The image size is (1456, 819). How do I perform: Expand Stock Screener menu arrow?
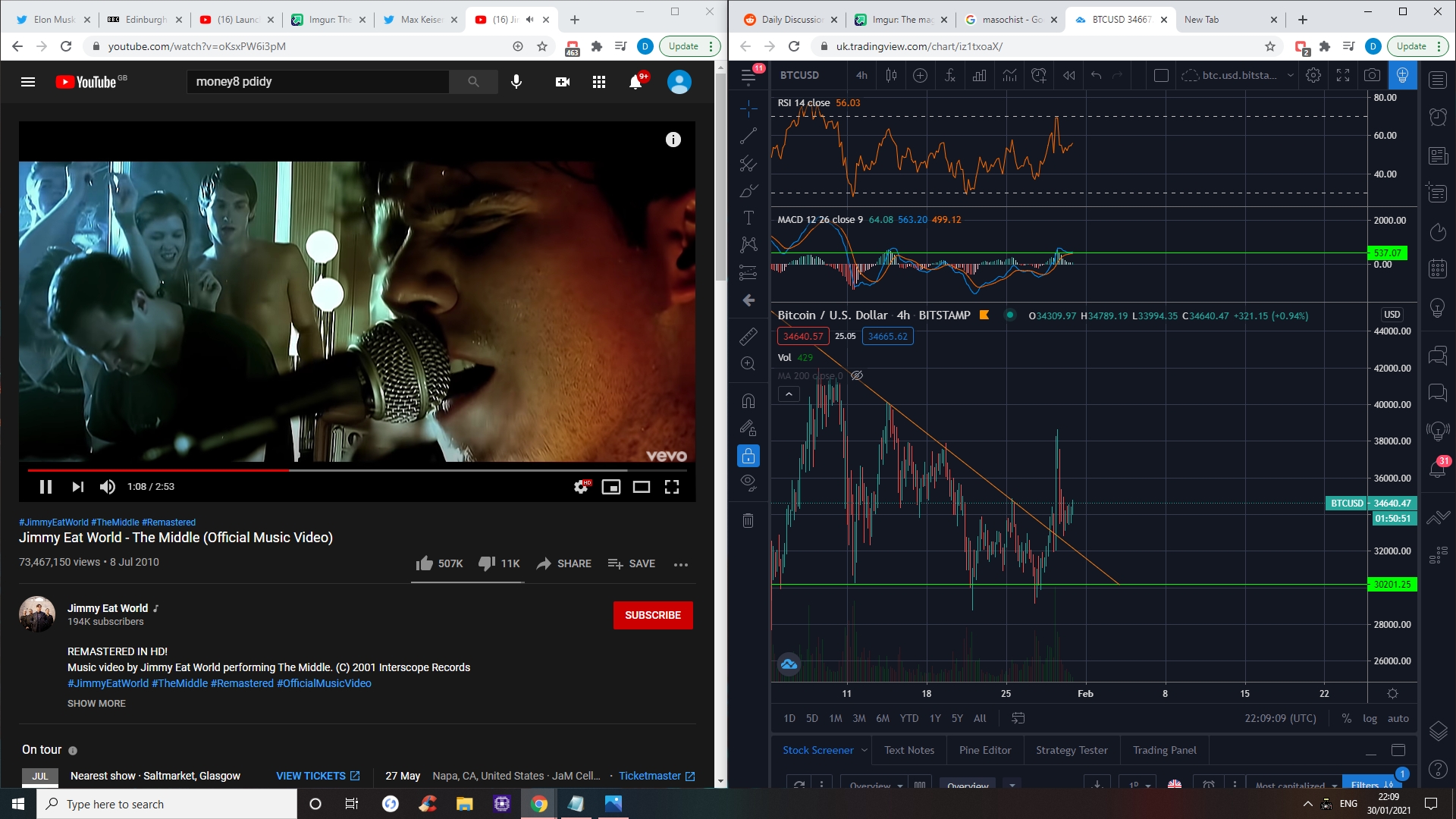coord(864,750)
